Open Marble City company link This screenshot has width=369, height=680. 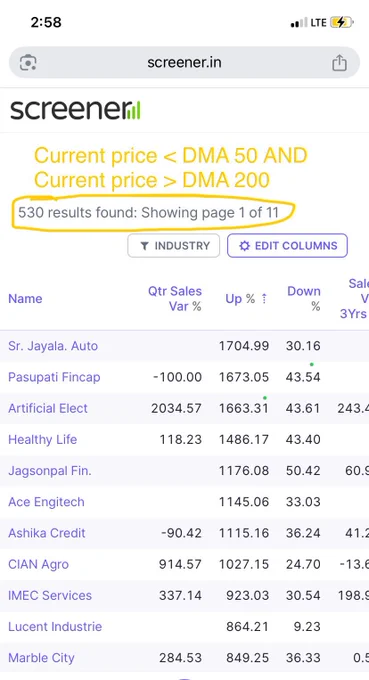(x=41, y=658)
